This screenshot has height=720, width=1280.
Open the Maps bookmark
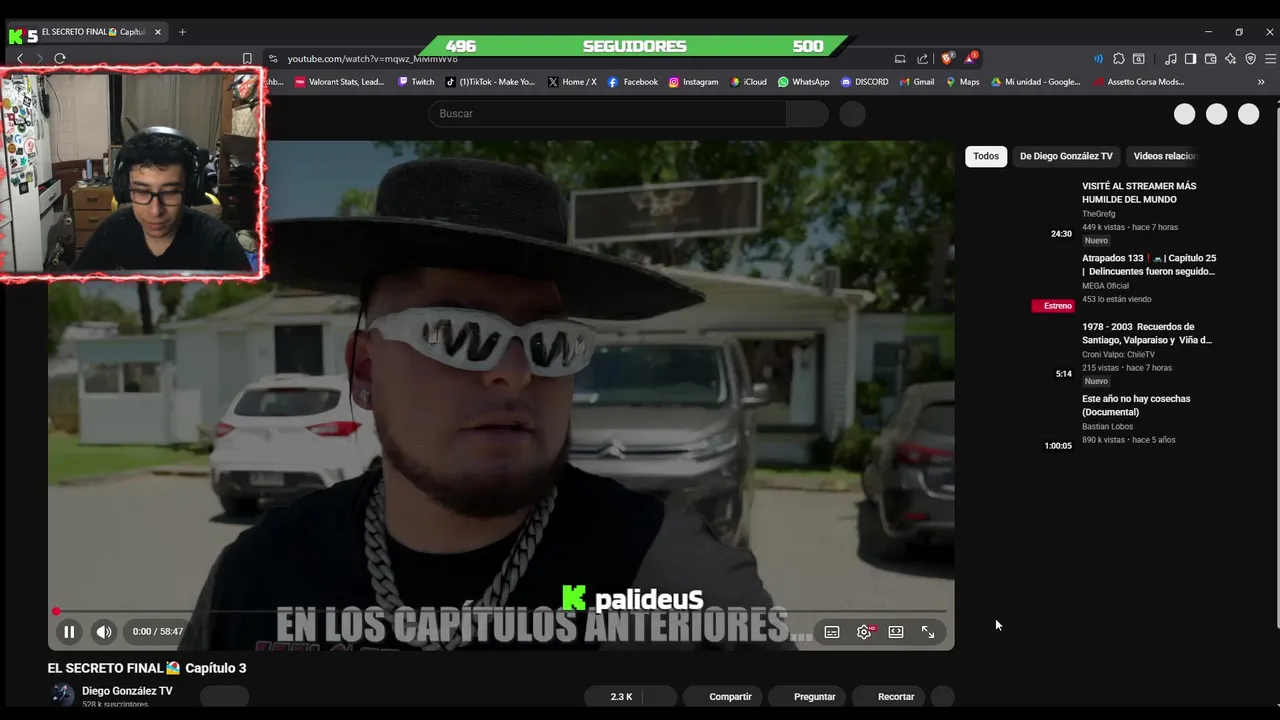coord(962,82)
